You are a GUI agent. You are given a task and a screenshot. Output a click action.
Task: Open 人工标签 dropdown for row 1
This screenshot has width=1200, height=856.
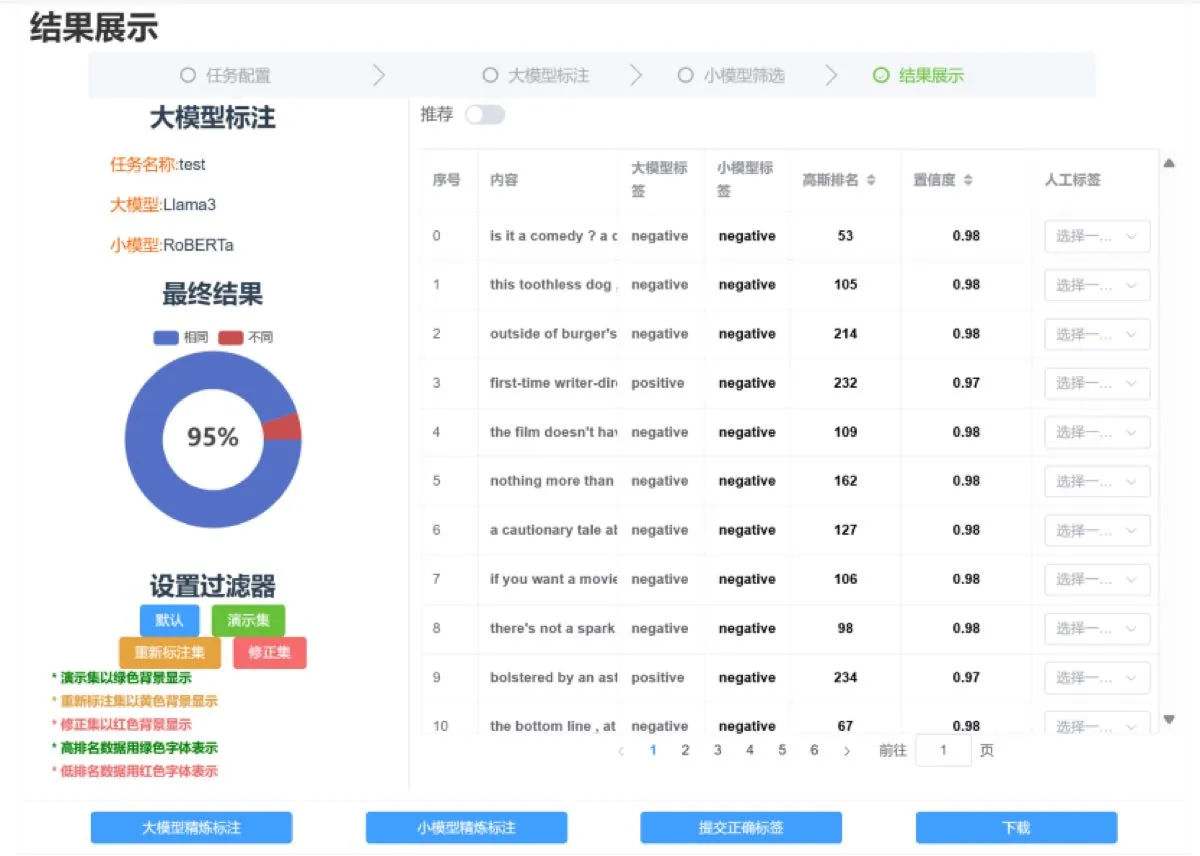click(1097, 285)
